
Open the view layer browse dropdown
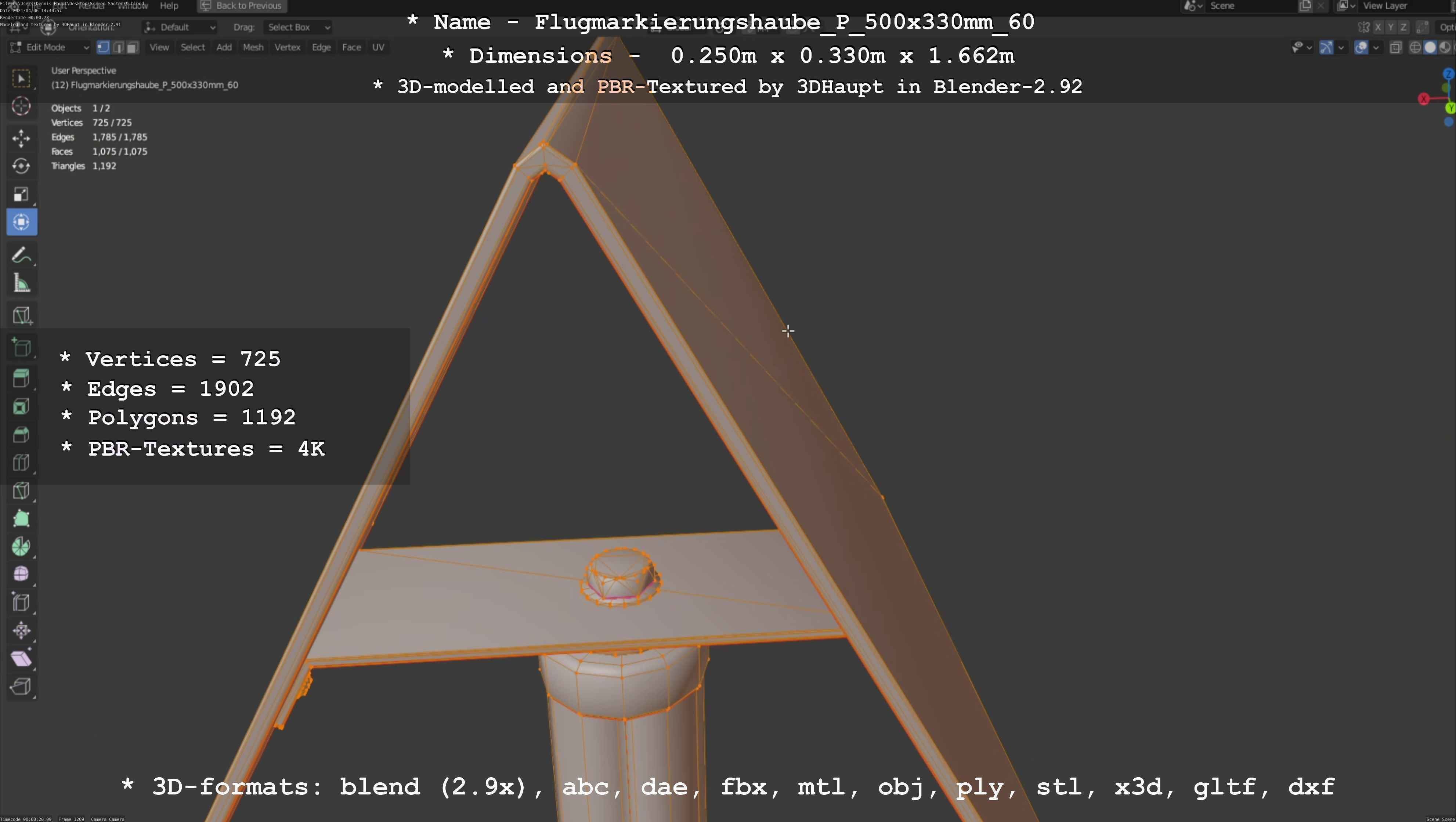1346,6
